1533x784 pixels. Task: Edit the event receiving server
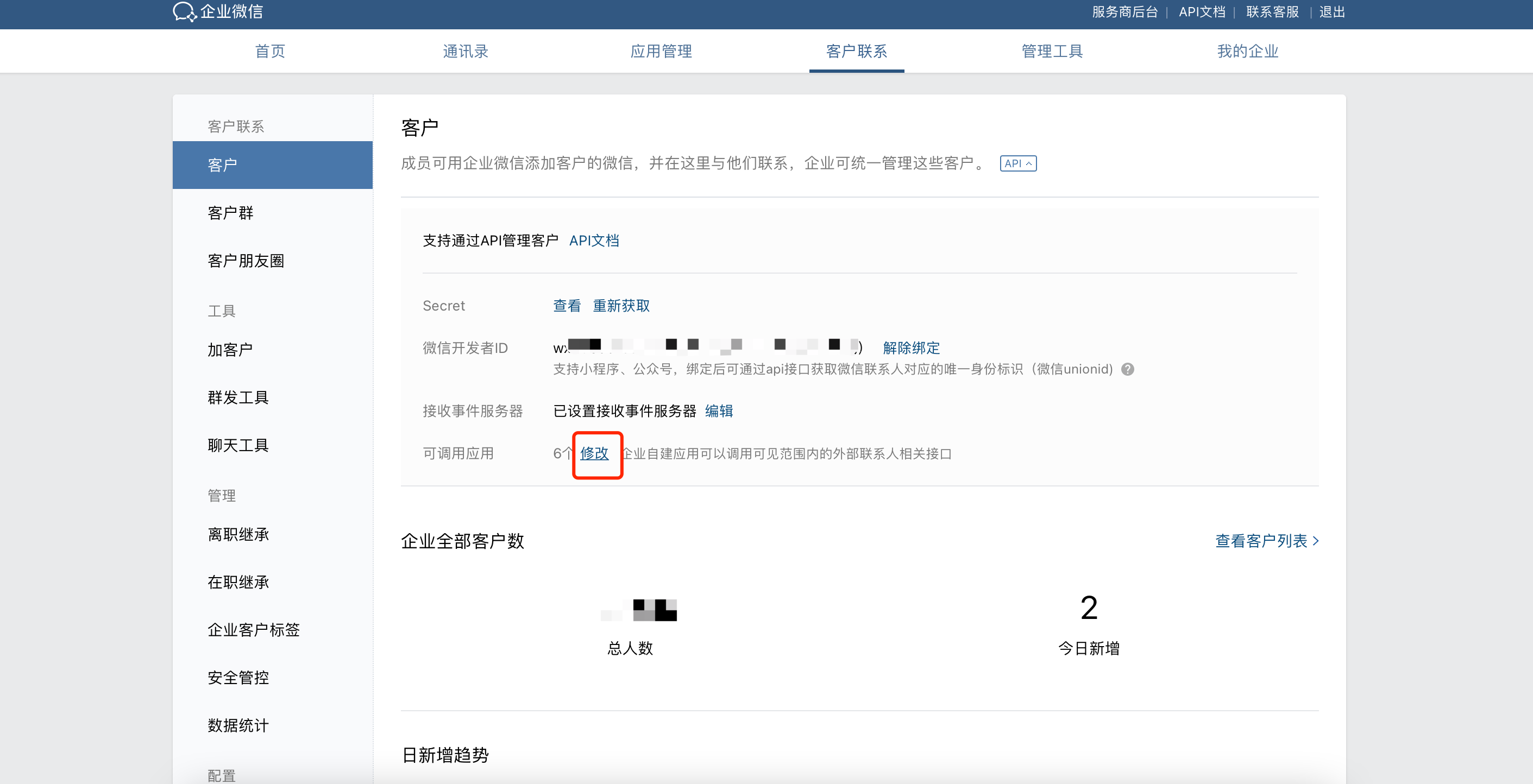[x=719, y=411]
